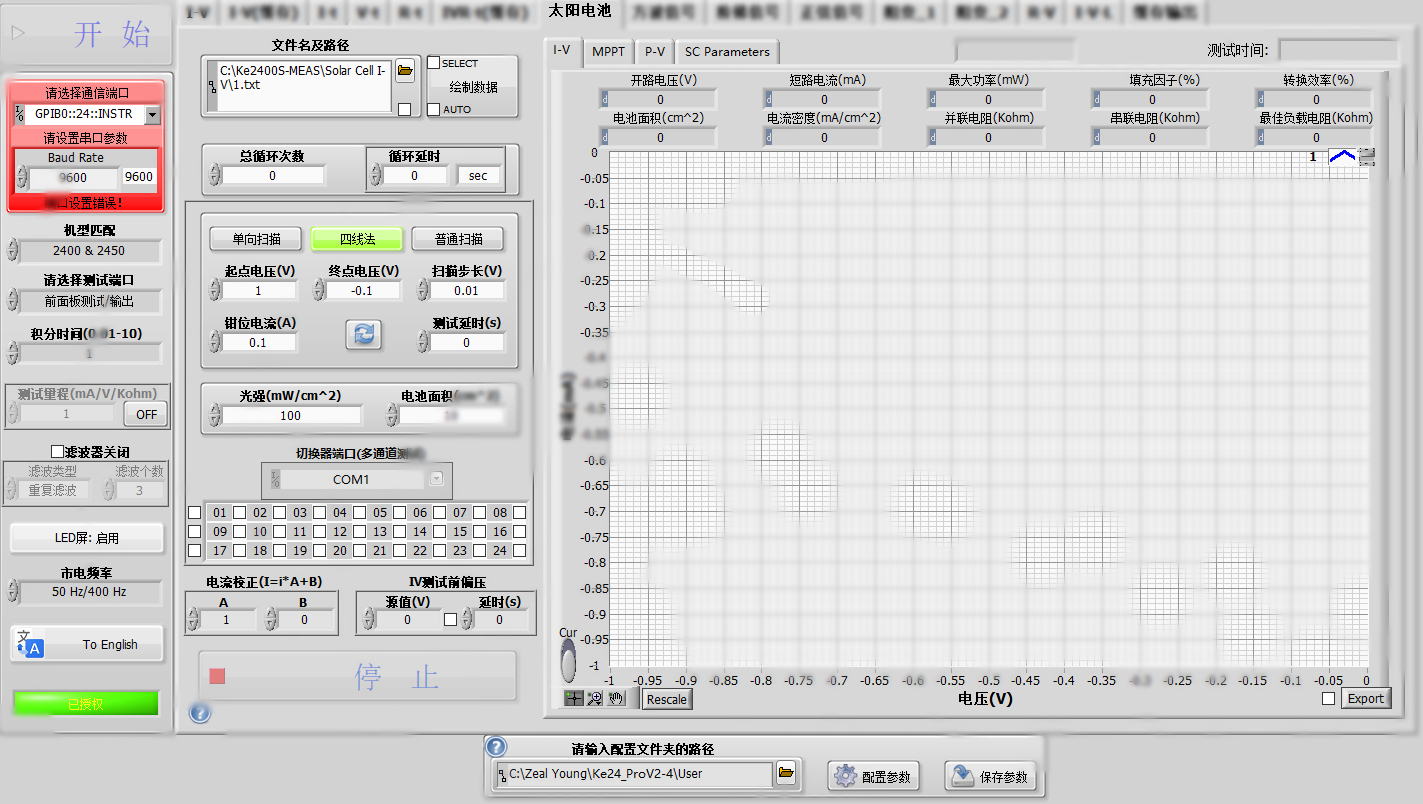Screen dimensions: 1423x804
Task: Open the GPIB0::24::INSTR port dropdown
Action: pos(152,115)
